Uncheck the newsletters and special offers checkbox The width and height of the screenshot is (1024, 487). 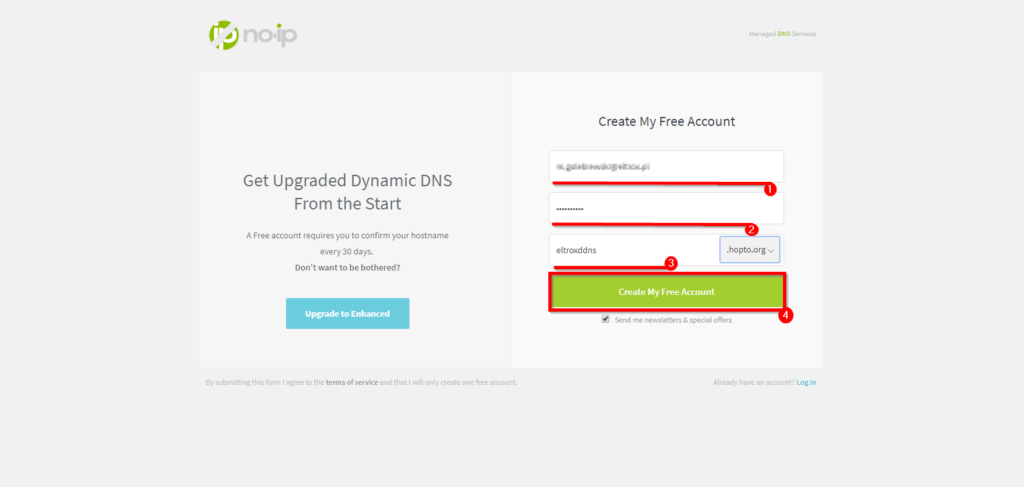coord(605,320)
